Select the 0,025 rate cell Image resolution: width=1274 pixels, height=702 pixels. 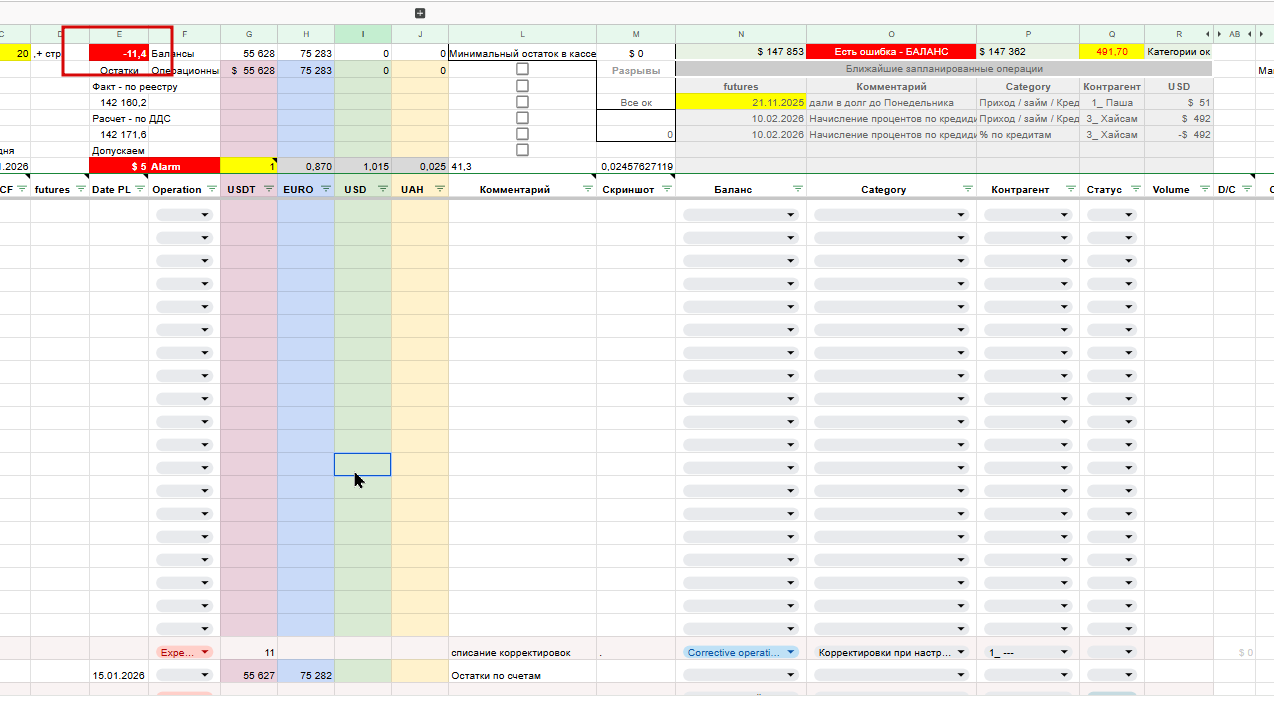pos(420,166)
